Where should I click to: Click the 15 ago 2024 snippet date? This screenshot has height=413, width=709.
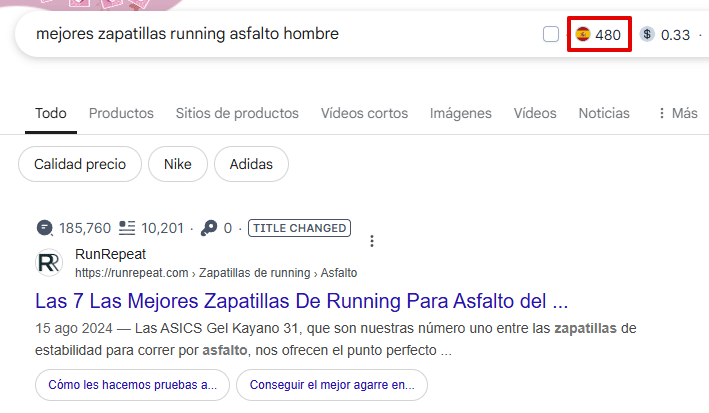(74, 328)
